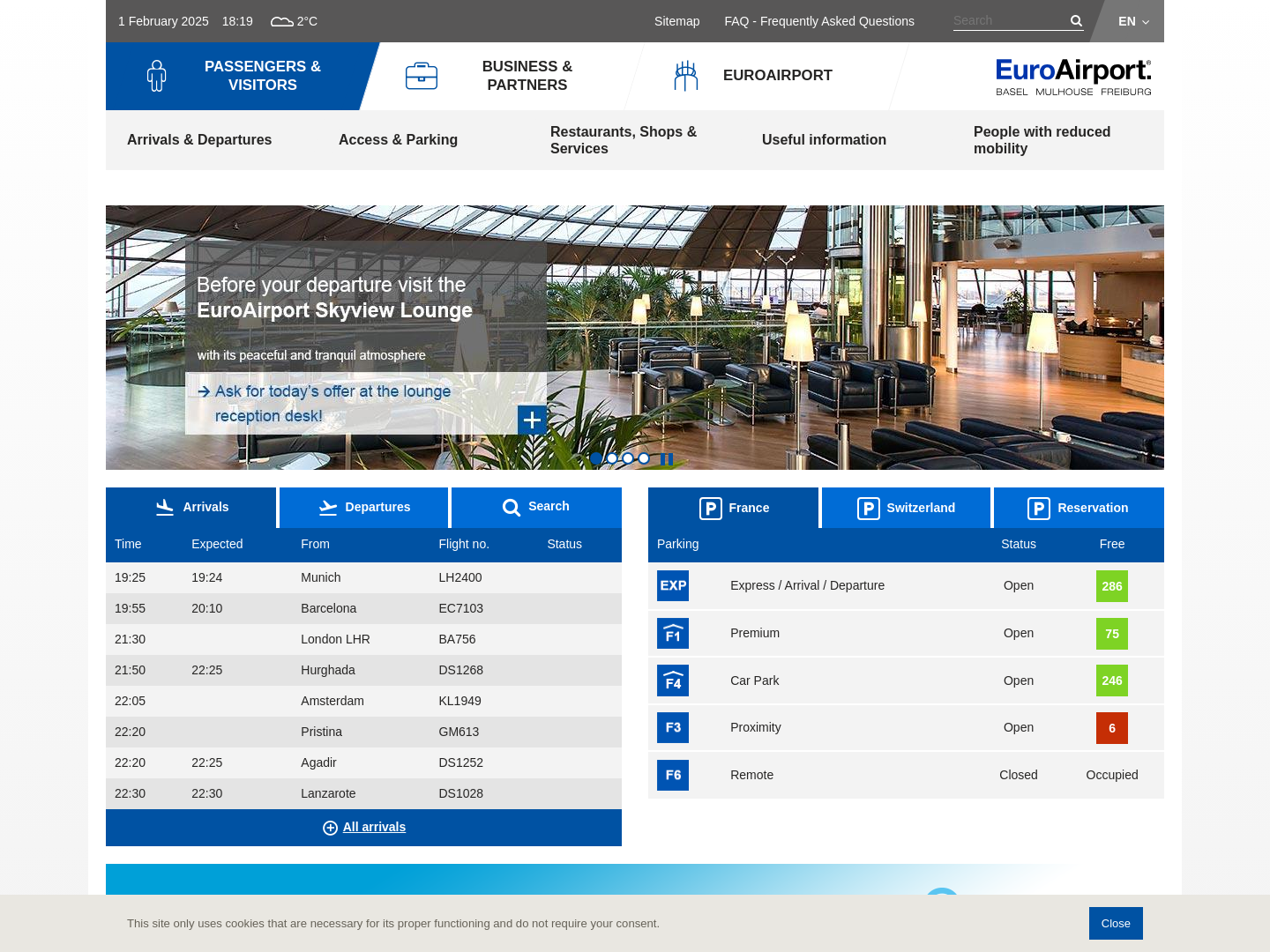The width and height of the screenshot is (1270, 952).
Task: Open People with reduced mobility menu
Action: tap(1042, 140)
